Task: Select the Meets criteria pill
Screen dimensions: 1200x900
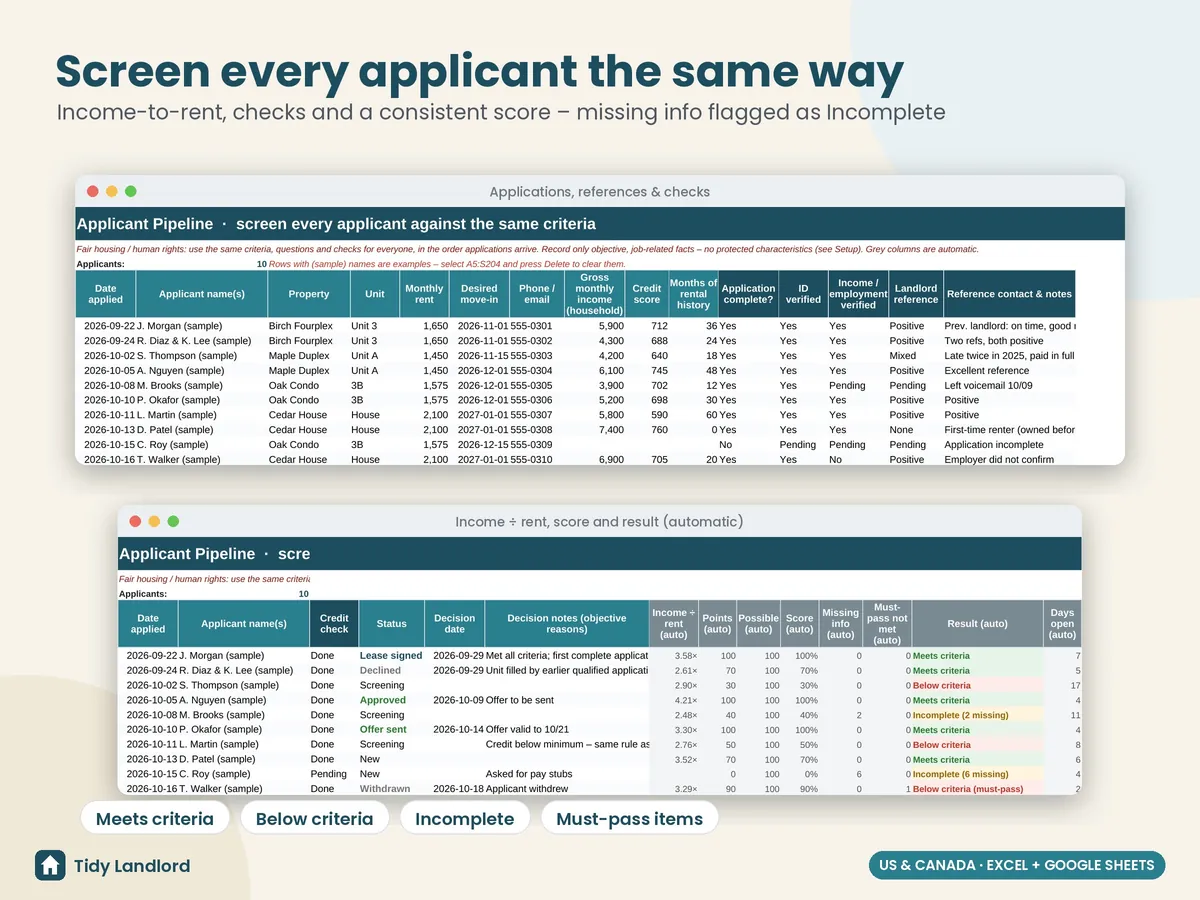Action: pyautogui.click(x=155, y=819)
